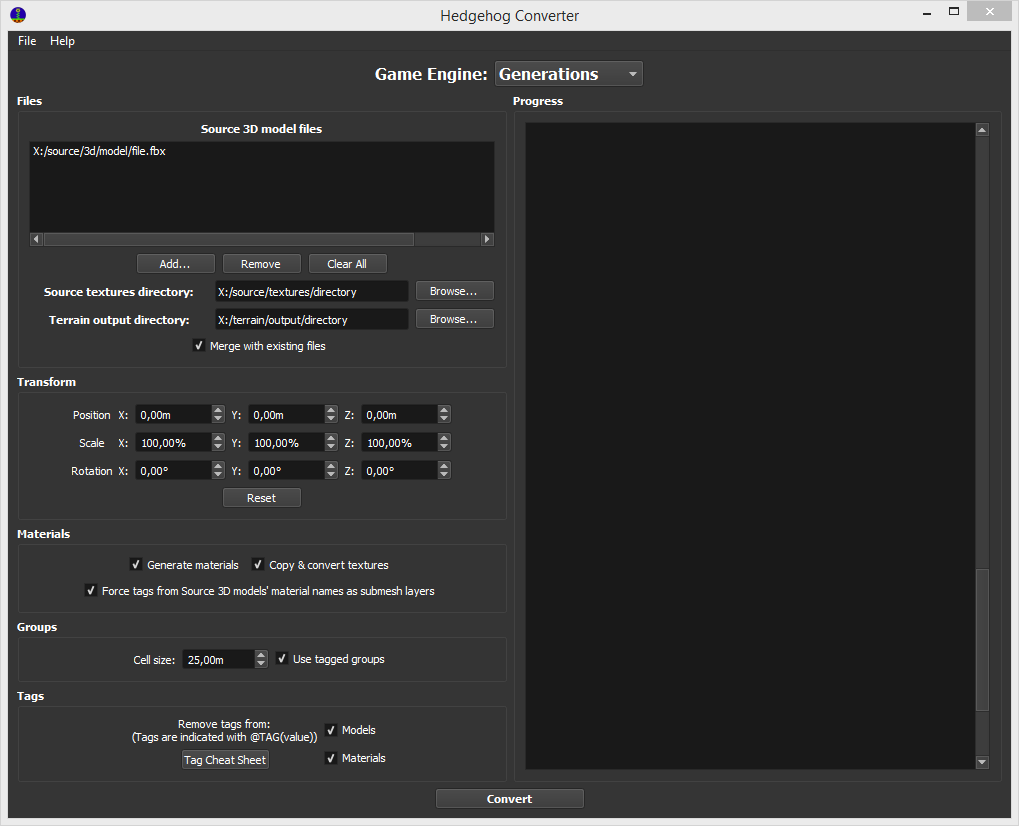
Task: Increase Scale Y with up arrow
Action: point(331,438)
